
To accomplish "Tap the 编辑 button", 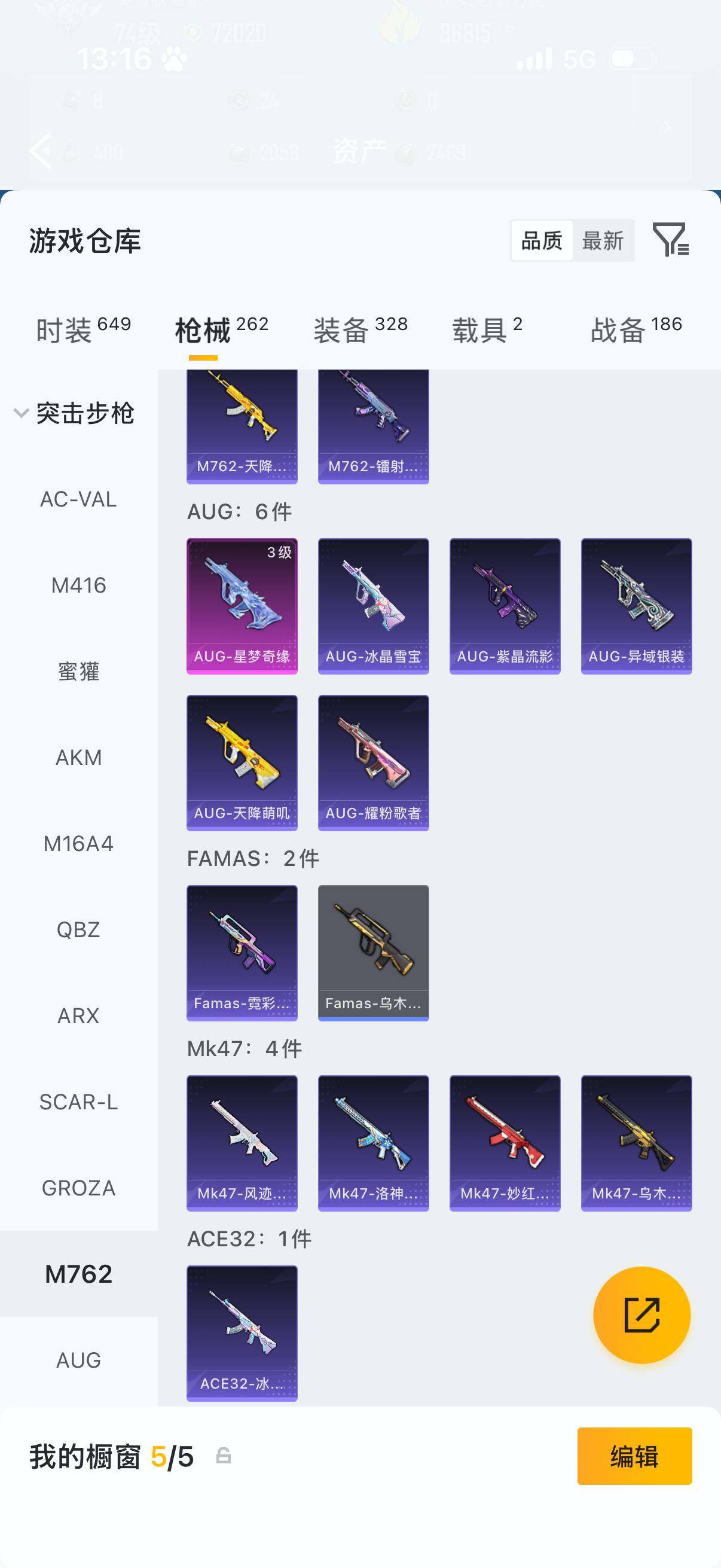I will (x=634, y=1456).
